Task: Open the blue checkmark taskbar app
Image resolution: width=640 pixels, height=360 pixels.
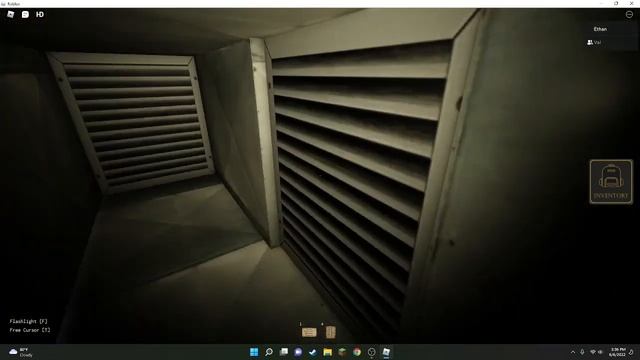Action: 313,352
